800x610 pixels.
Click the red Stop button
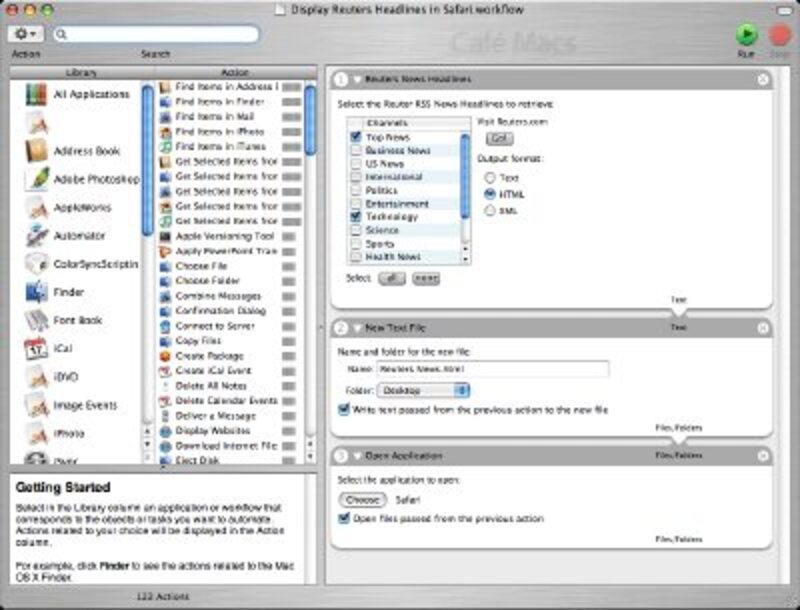pyautogui.click(x=780, y=35)
